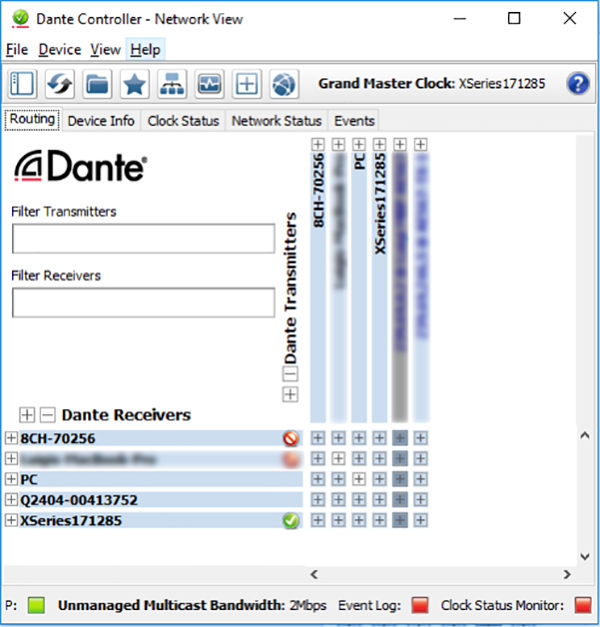Viewport: 600px width, 627px height.
Task: Click the Grand Master Clock XSeries171285 text
Action: tap(432, 84)
